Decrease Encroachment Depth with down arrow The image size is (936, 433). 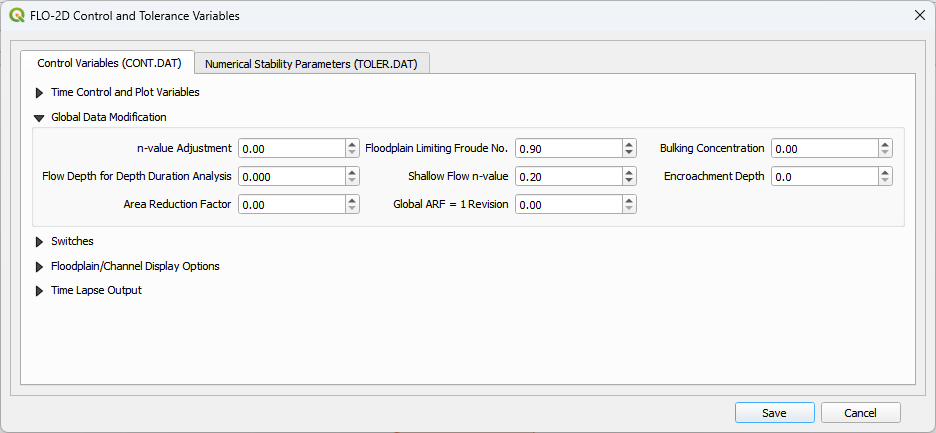click(885, 181)
